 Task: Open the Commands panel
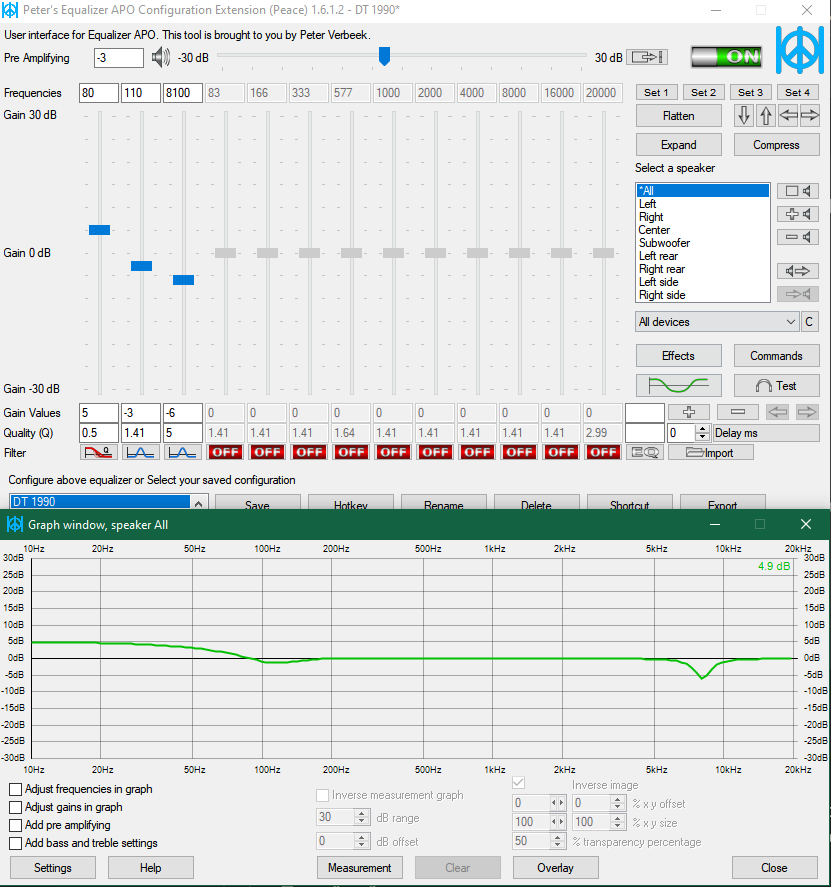tap(776, 356)
